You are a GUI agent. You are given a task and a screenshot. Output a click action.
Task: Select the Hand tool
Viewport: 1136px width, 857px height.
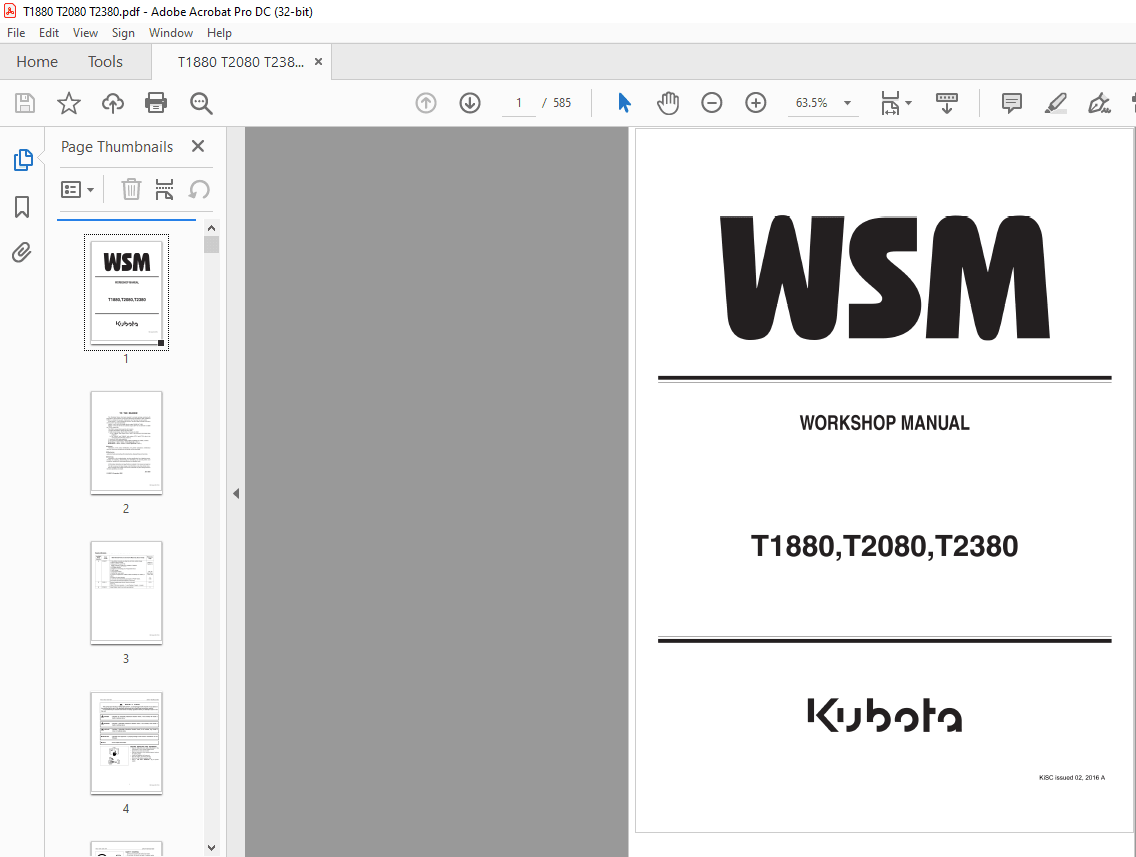(x=668, y=102)
